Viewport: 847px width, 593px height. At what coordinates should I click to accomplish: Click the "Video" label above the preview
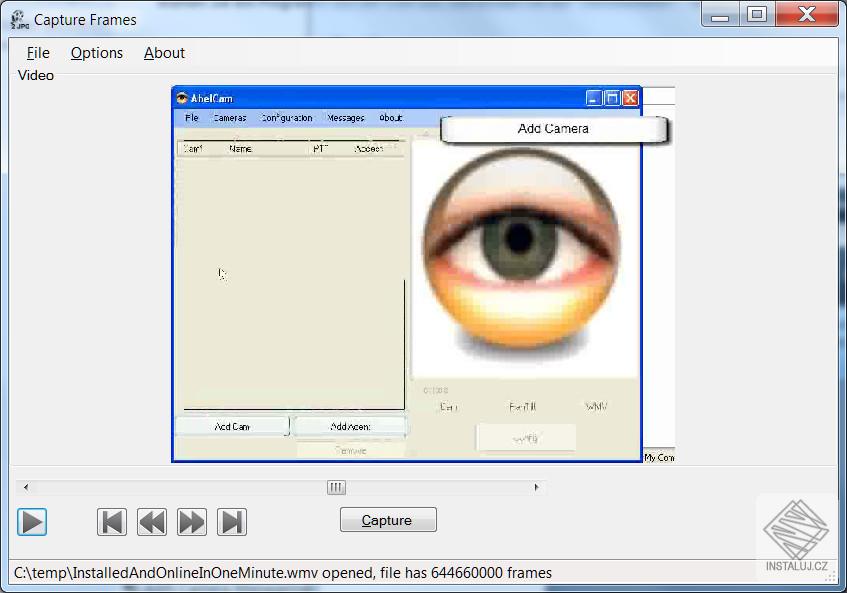pos(36,75)
